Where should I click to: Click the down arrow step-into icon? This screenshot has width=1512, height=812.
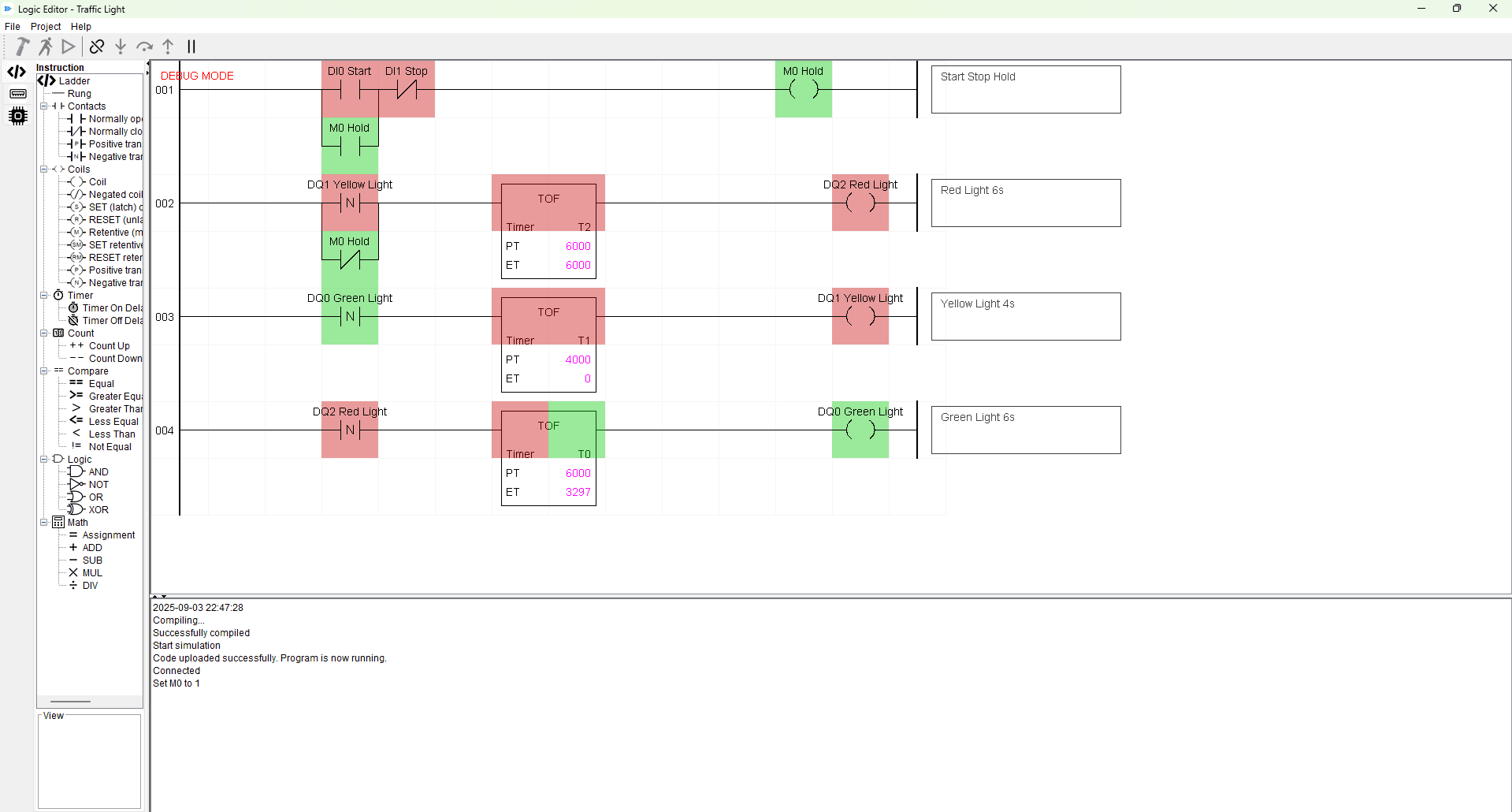(121, 47)
